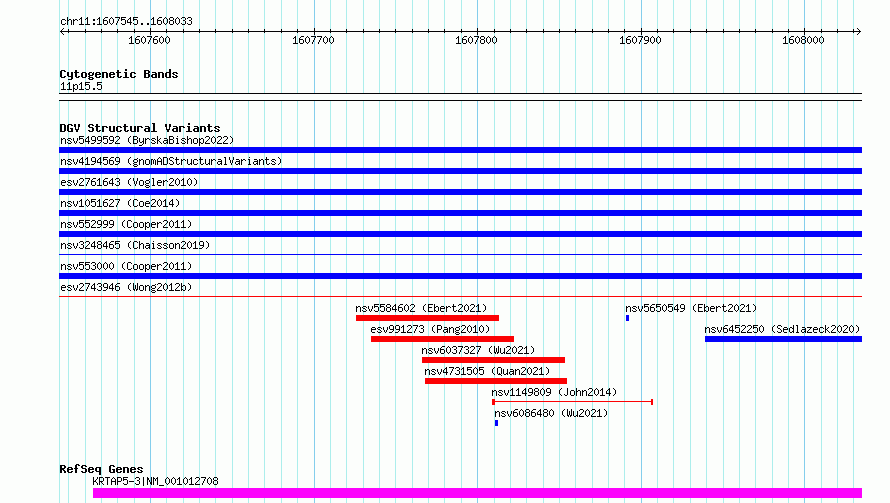Click the thin red span under nsv1149809
890x503 pixels.
pos(572,402)
